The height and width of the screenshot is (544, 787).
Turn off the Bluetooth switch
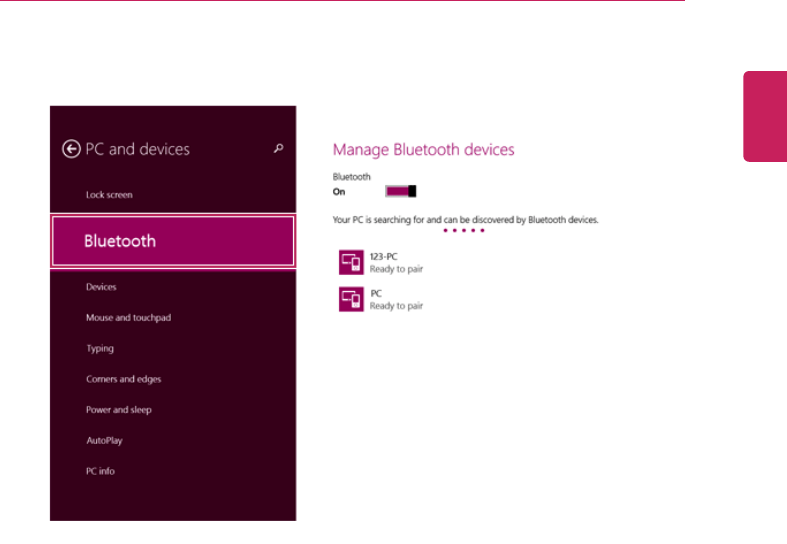click(400, 191)
